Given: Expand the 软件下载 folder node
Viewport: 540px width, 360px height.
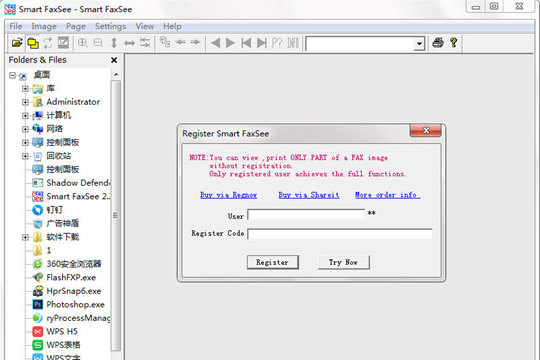Looking at the screenshot, I should tap(25, 237).
